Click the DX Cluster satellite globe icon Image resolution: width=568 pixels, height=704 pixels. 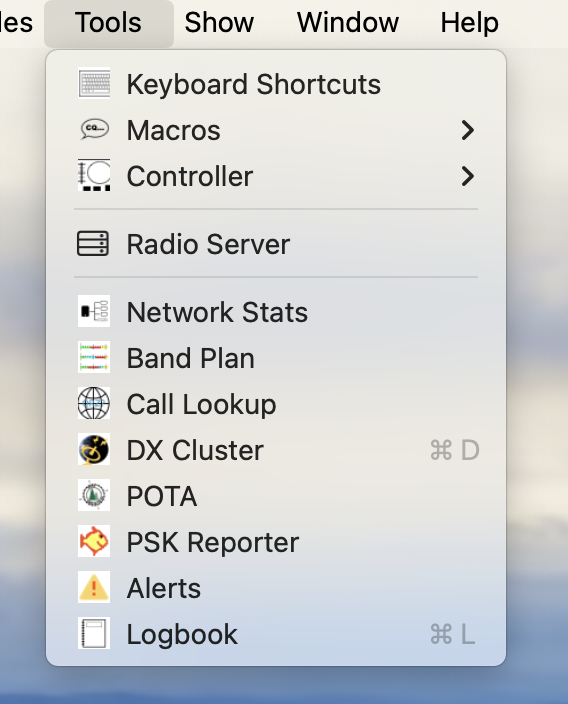click(x=94, y=449)
